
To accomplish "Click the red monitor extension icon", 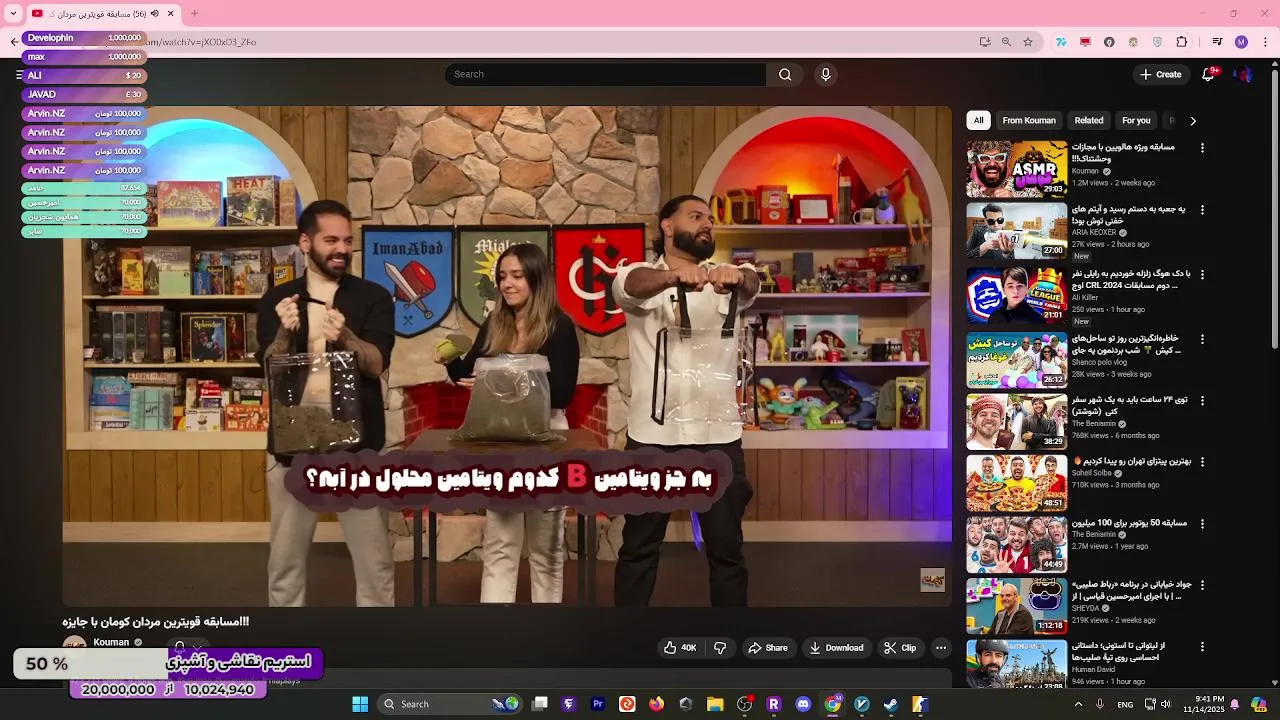I will point(1085,42).
